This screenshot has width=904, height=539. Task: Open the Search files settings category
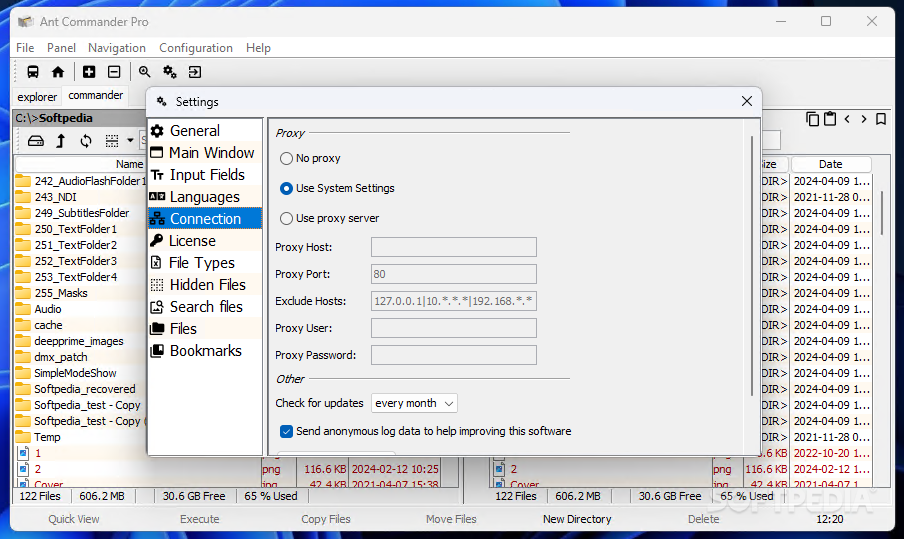tap(205, 307)
